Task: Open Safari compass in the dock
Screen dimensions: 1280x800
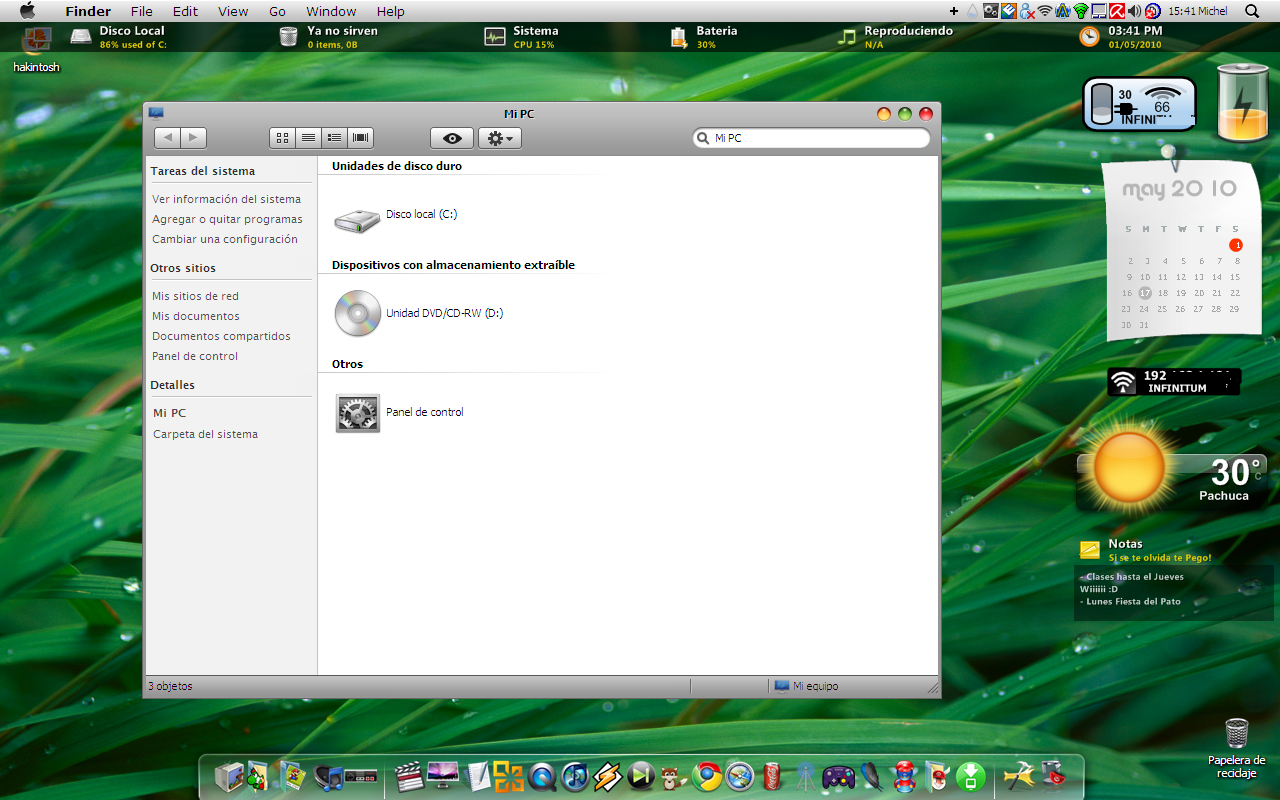Action: coord(740,775)
